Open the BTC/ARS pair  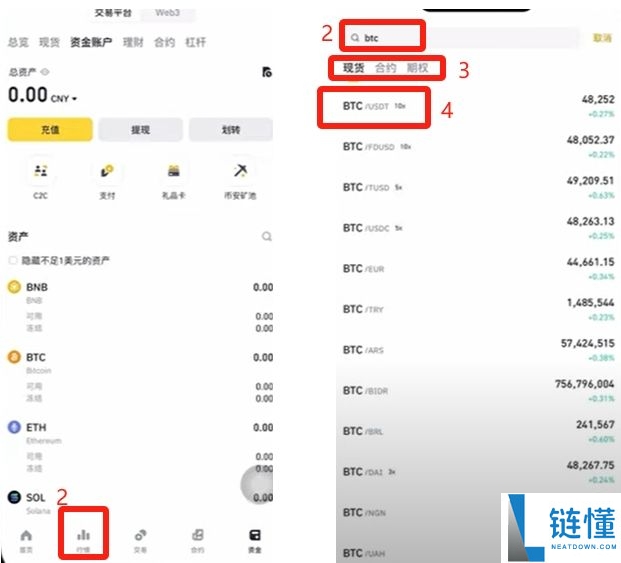[478, 350]
